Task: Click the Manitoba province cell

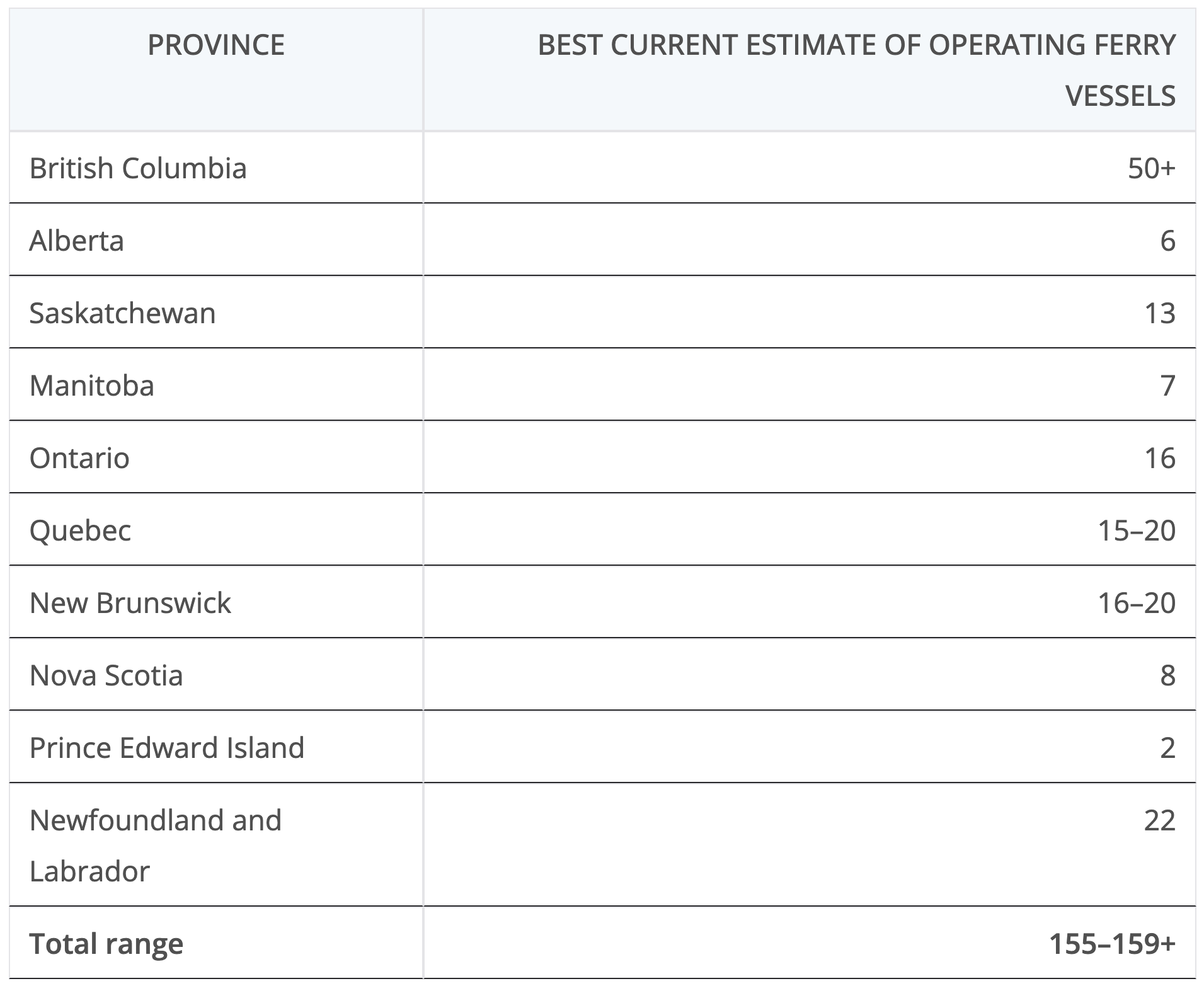Action: click(x=92, y=386)
